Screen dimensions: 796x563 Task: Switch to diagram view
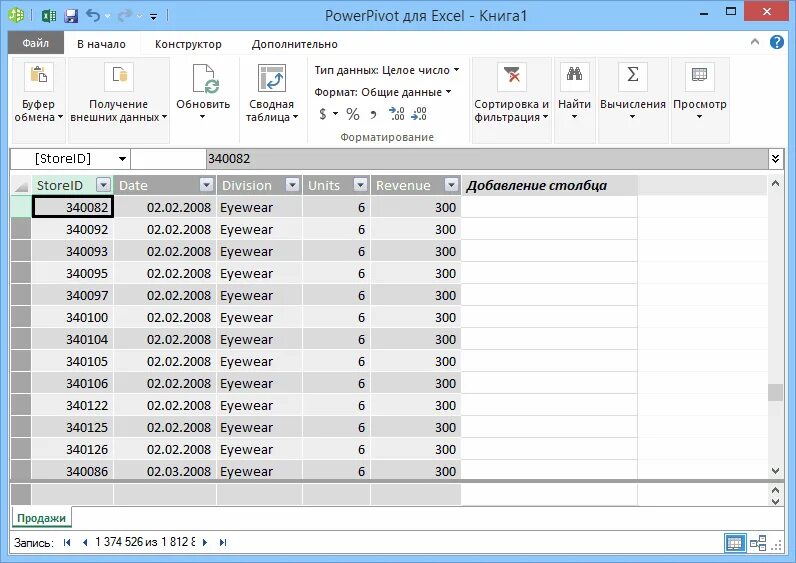[x=758, y=543]
